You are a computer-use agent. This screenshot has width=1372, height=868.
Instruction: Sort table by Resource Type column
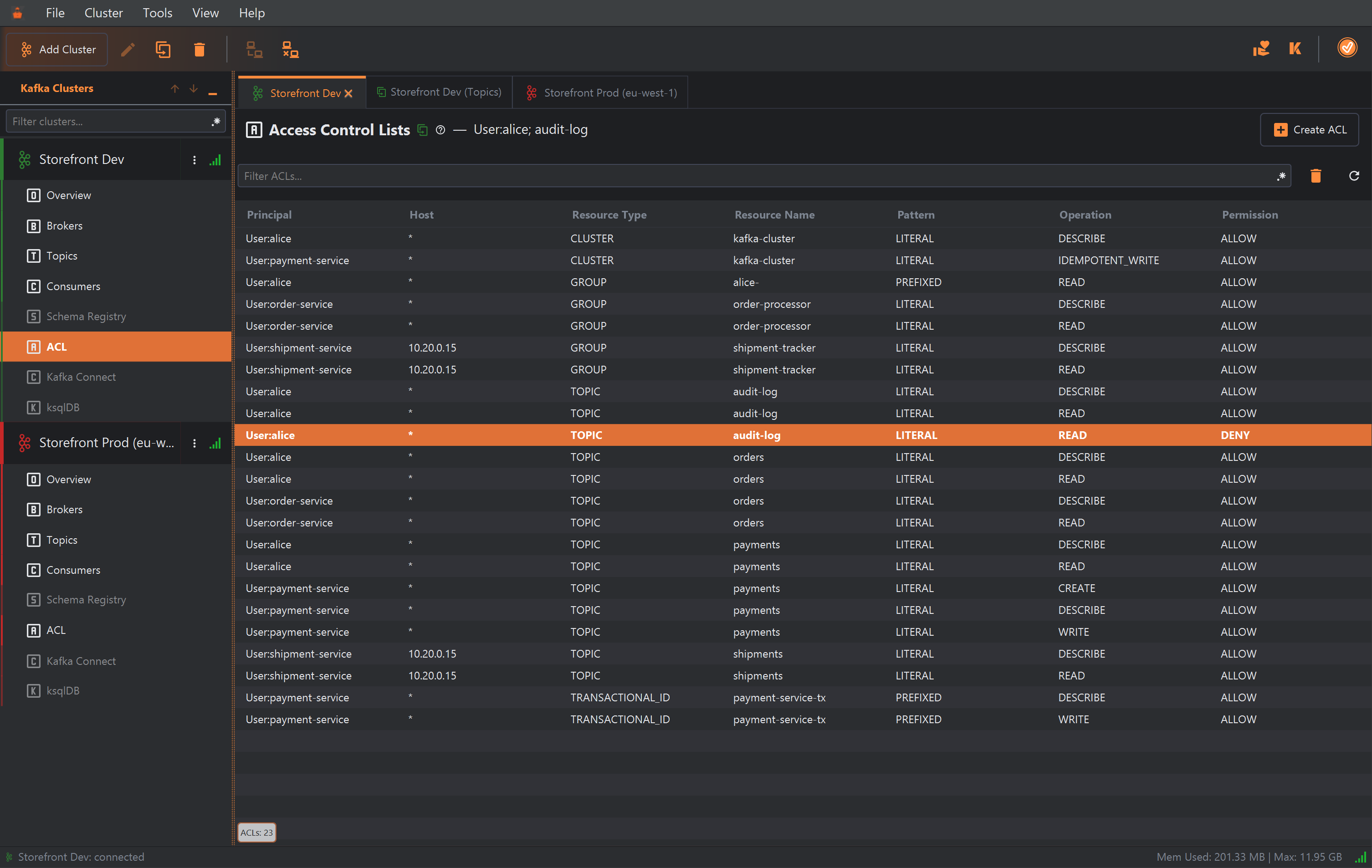click(x=609, y=214)
